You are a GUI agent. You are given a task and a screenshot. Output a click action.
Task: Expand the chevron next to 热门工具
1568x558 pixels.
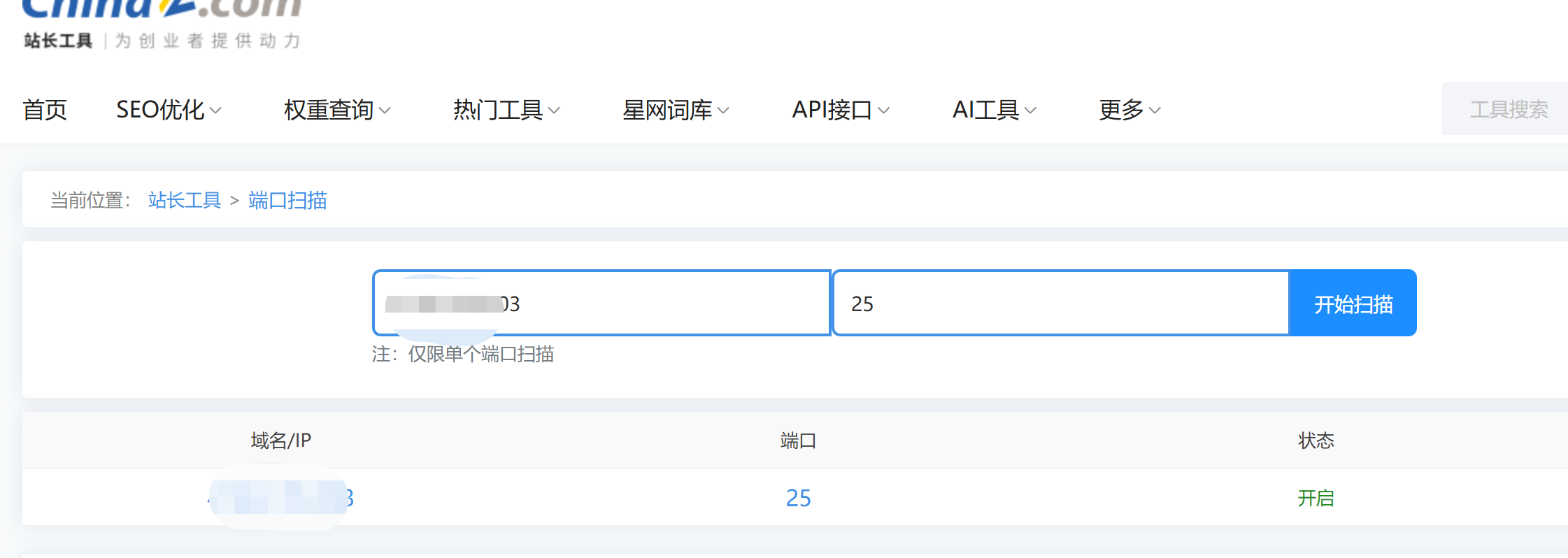[554, 110]
